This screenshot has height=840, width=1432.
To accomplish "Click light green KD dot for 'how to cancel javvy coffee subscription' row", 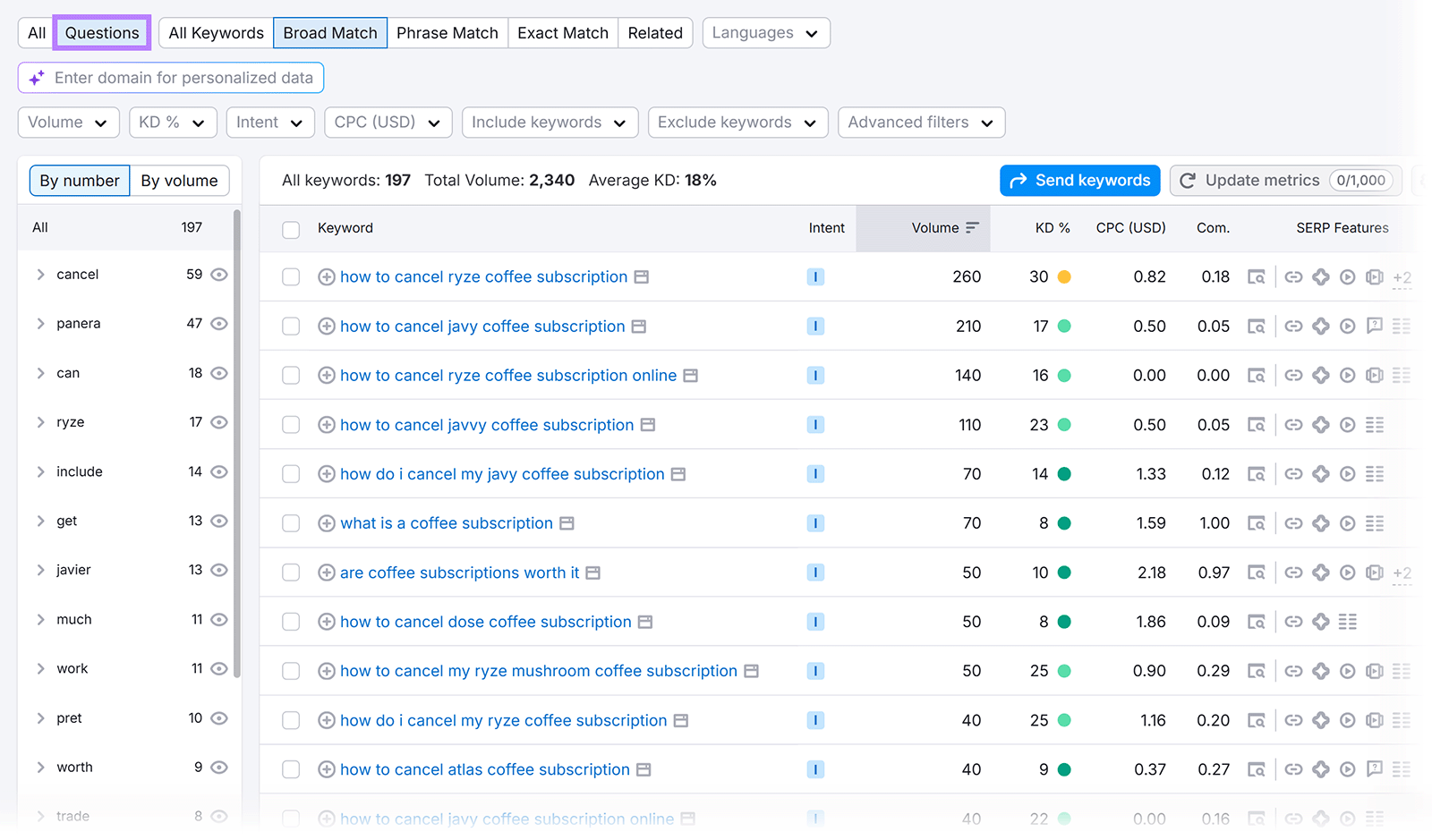I will tap(1064, 425).
